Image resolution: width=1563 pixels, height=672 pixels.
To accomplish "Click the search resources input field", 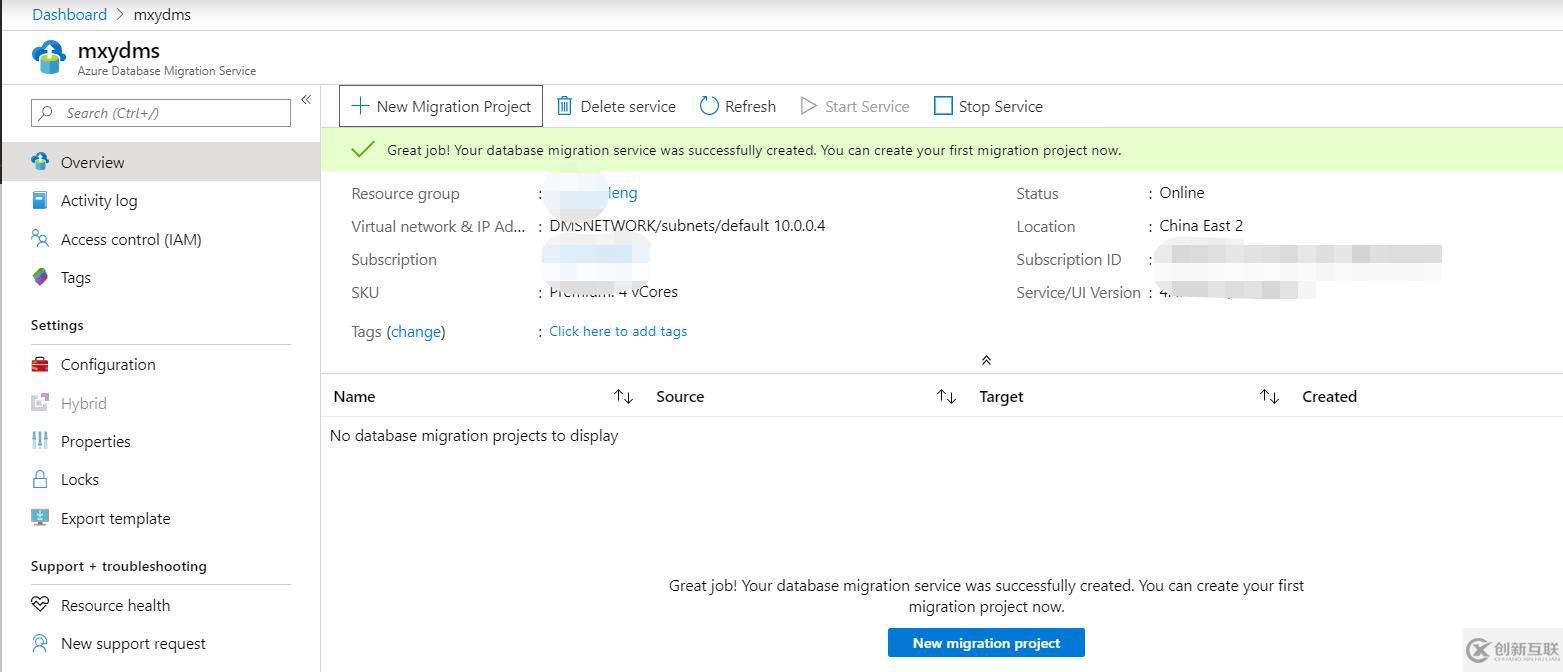I will coord(160,112).
